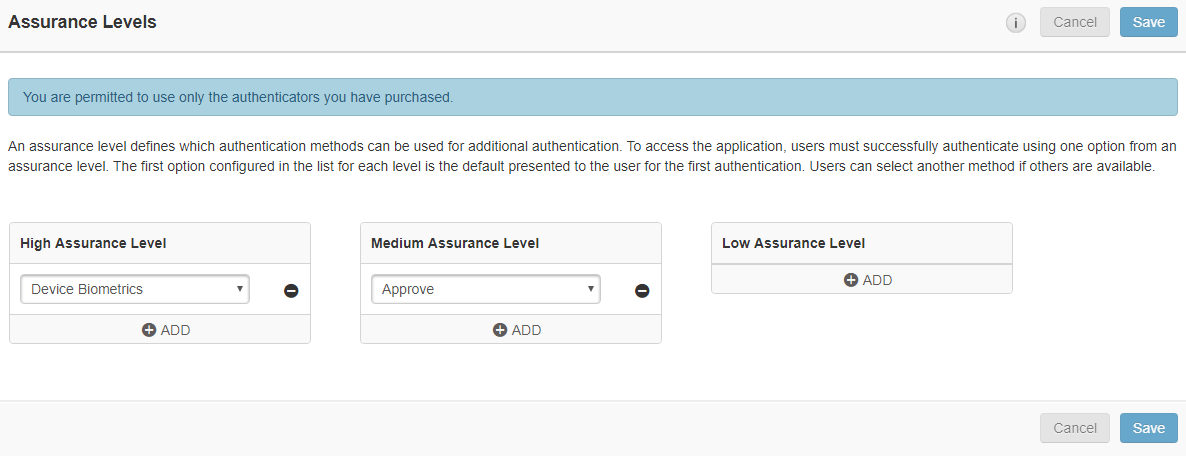Click the purchased authenticators notice banner
1186x456 pixels.
click(x=592, y=98)
